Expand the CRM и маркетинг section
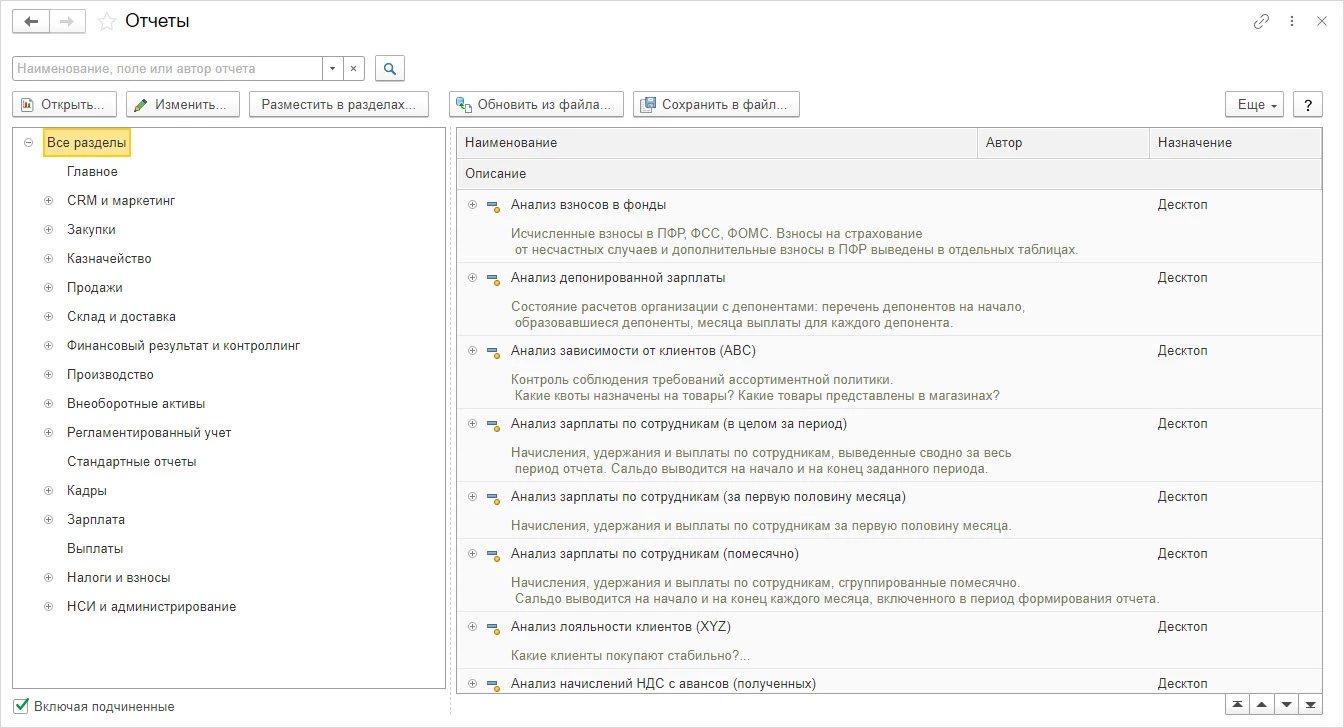Image resolution: width=1344 pixels, height=728 pixels. (x=49, y=201)
